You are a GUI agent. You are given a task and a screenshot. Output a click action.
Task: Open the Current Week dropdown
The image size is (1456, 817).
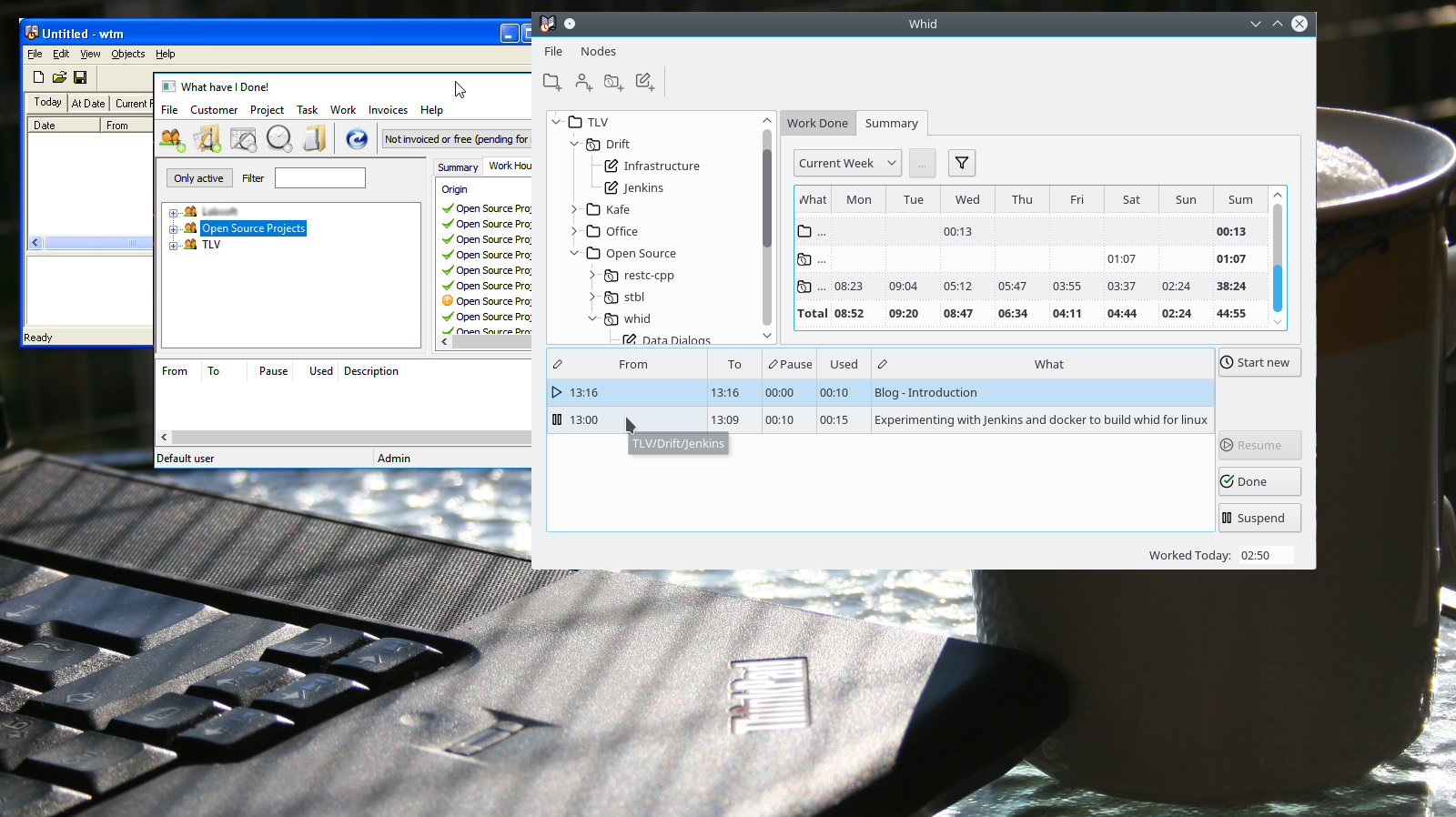pos(846,163)
